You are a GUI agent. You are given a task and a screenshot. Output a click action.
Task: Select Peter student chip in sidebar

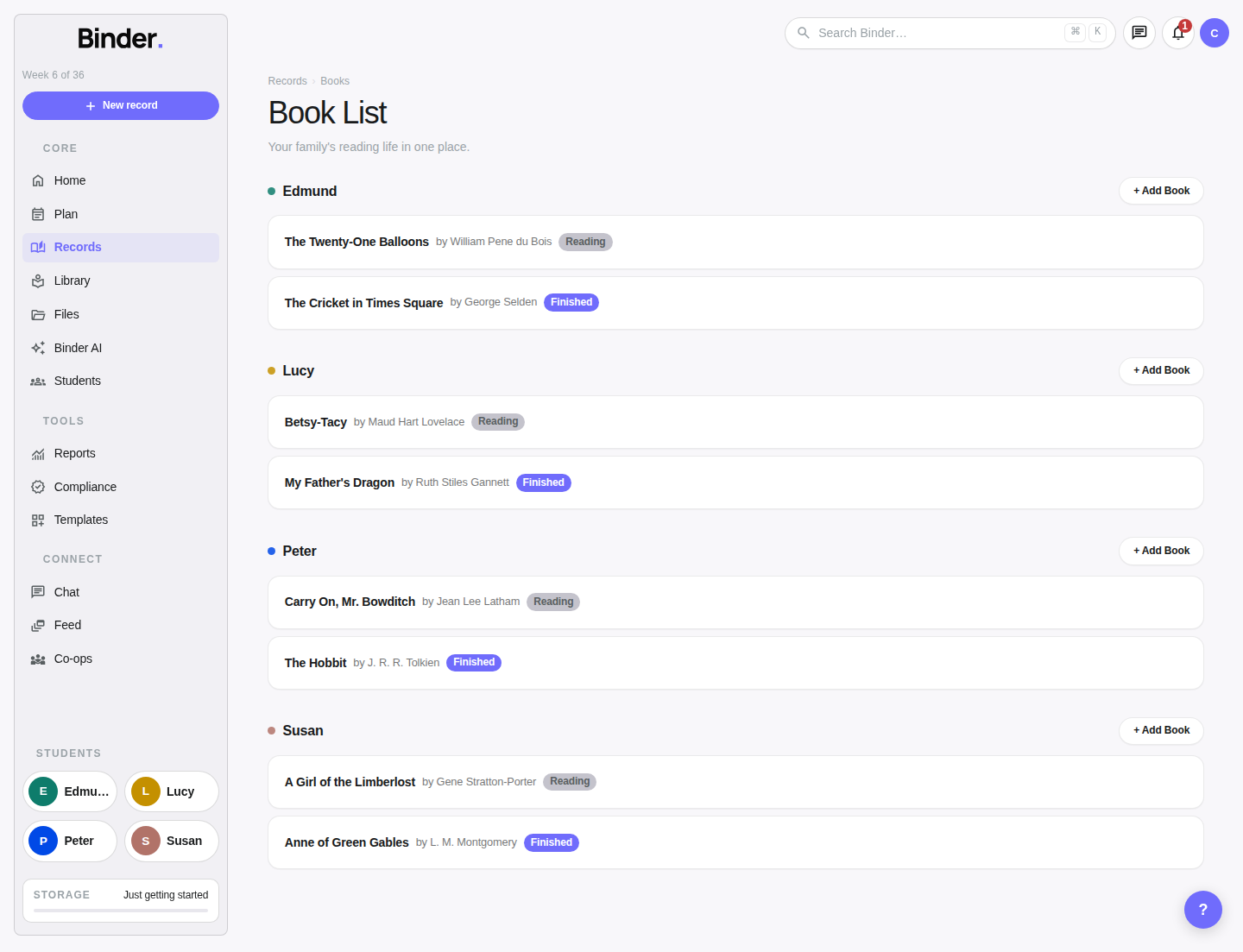click(70, 841)
